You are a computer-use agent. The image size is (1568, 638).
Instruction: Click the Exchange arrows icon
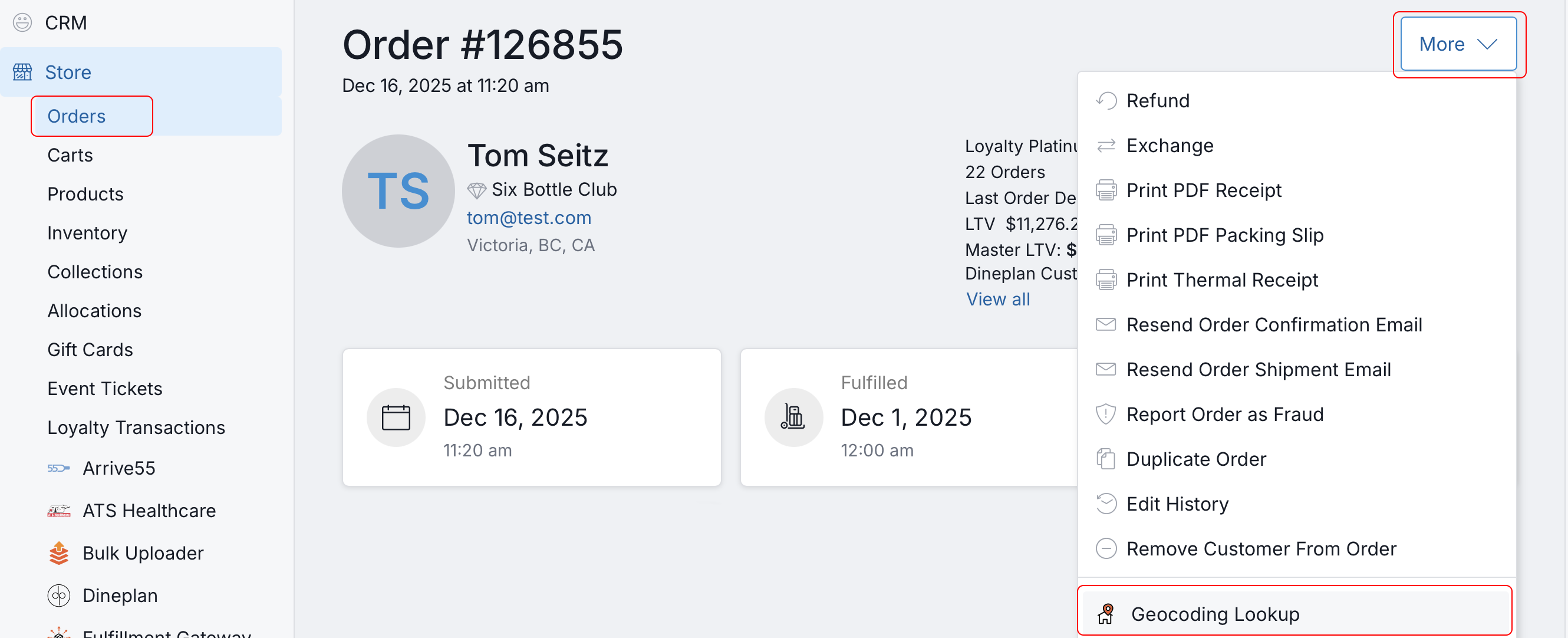coord(1105,146)
